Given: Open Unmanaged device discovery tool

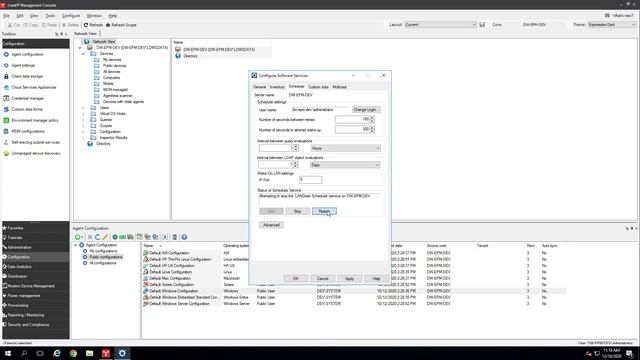Looking at the screenshot, I should click(x=36, y=153).
